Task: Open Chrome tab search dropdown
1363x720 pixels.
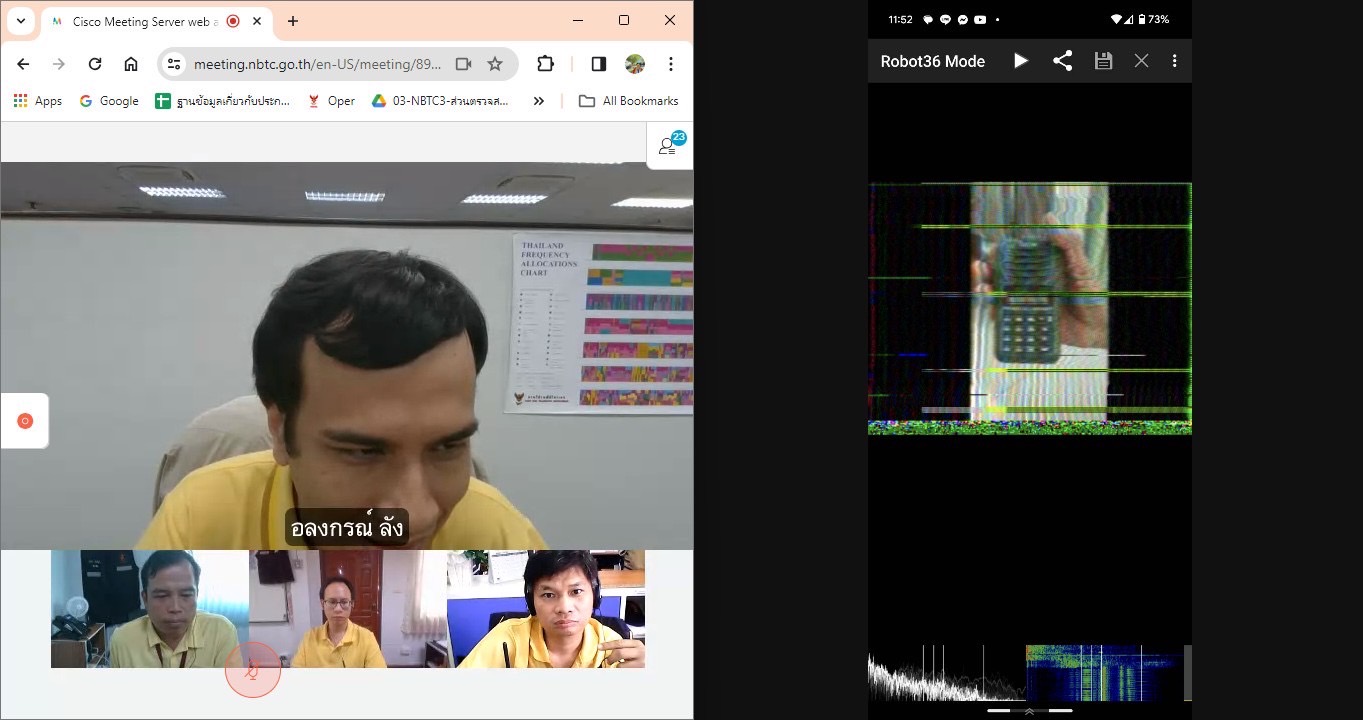Action: pos(20,20)
